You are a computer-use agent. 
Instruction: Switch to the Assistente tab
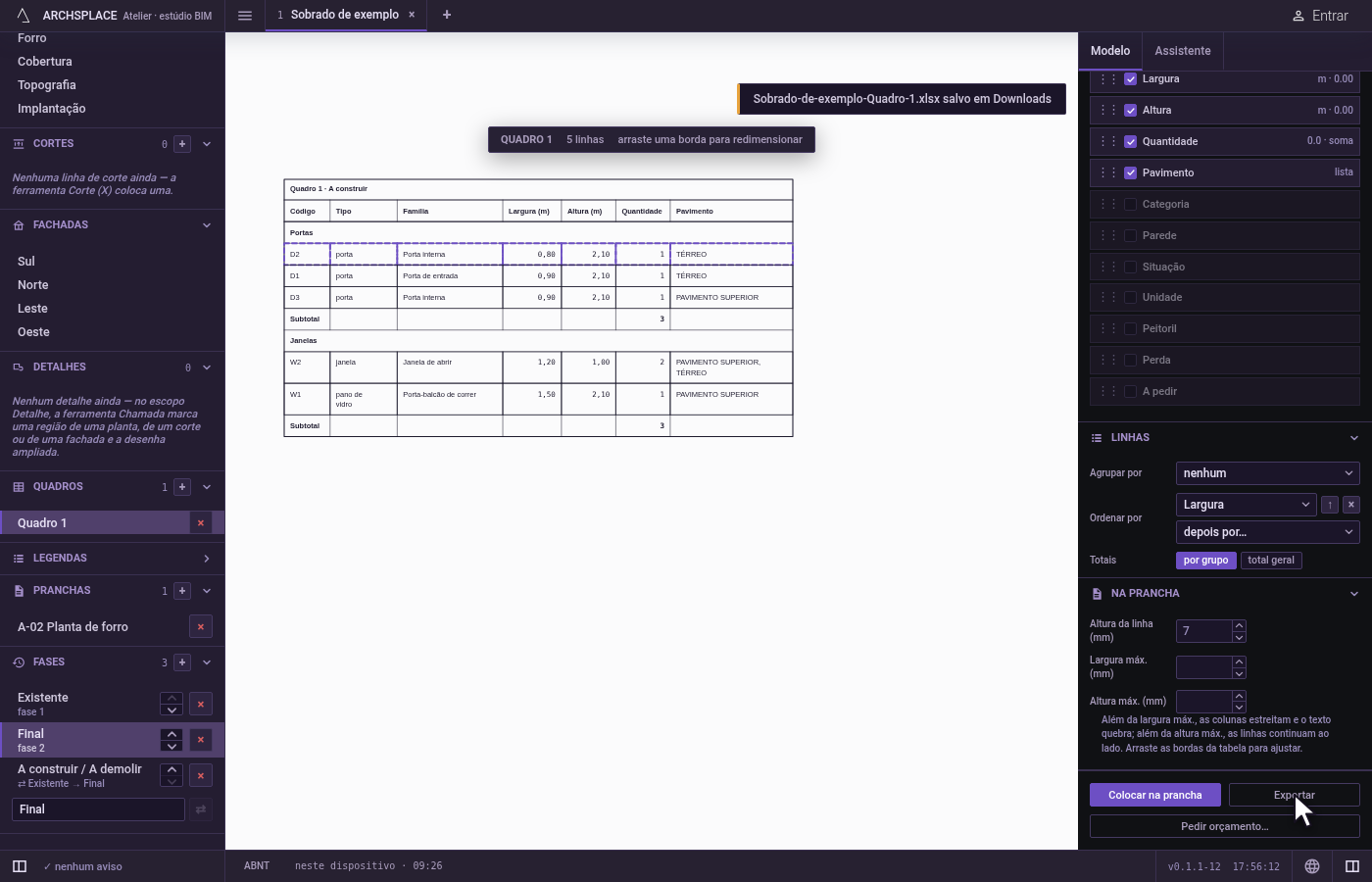pos(1183,51)
